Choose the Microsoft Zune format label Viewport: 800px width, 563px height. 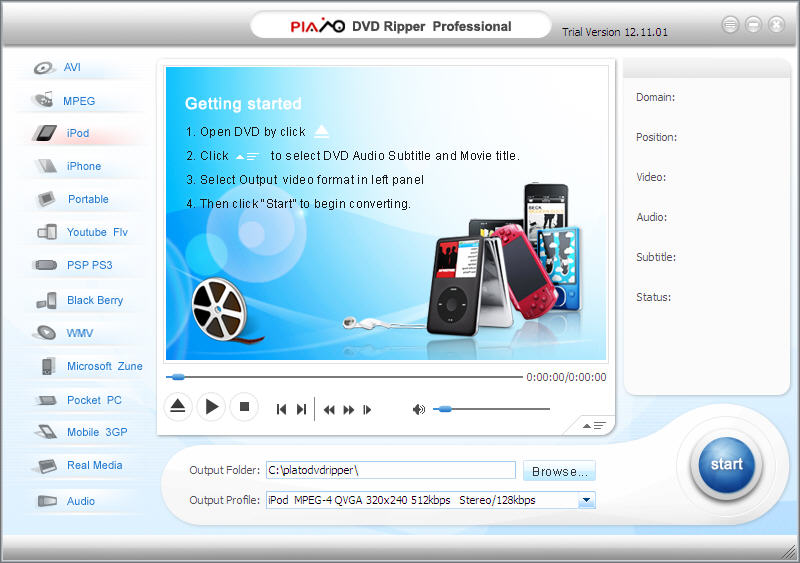105,366
